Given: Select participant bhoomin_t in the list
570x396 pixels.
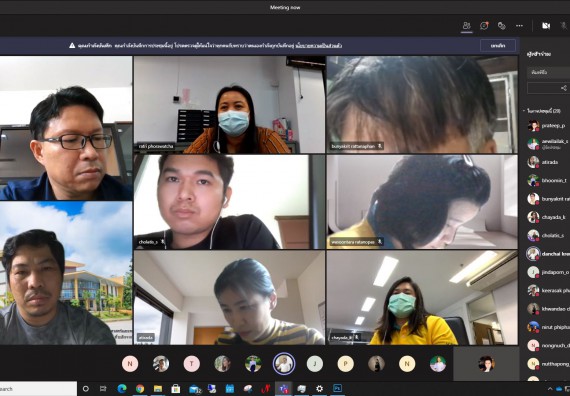Looking at the screenshot, I should point(548,180).
